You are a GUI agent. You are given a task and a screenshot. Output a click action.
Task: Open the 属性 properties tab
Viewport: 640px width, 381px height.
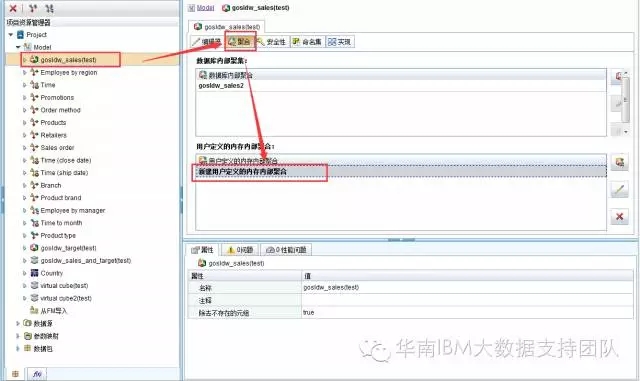click(x=202, y=250)
